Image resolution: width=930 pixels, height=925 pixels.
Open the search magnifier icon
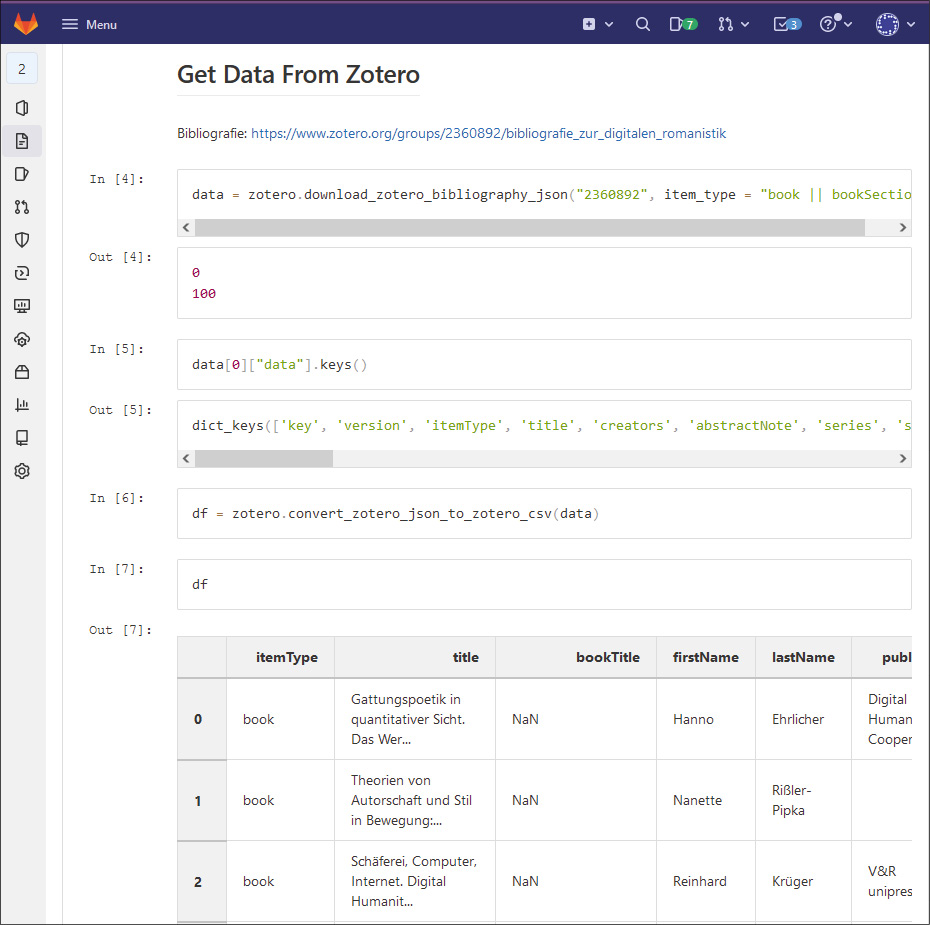(642, 24)
